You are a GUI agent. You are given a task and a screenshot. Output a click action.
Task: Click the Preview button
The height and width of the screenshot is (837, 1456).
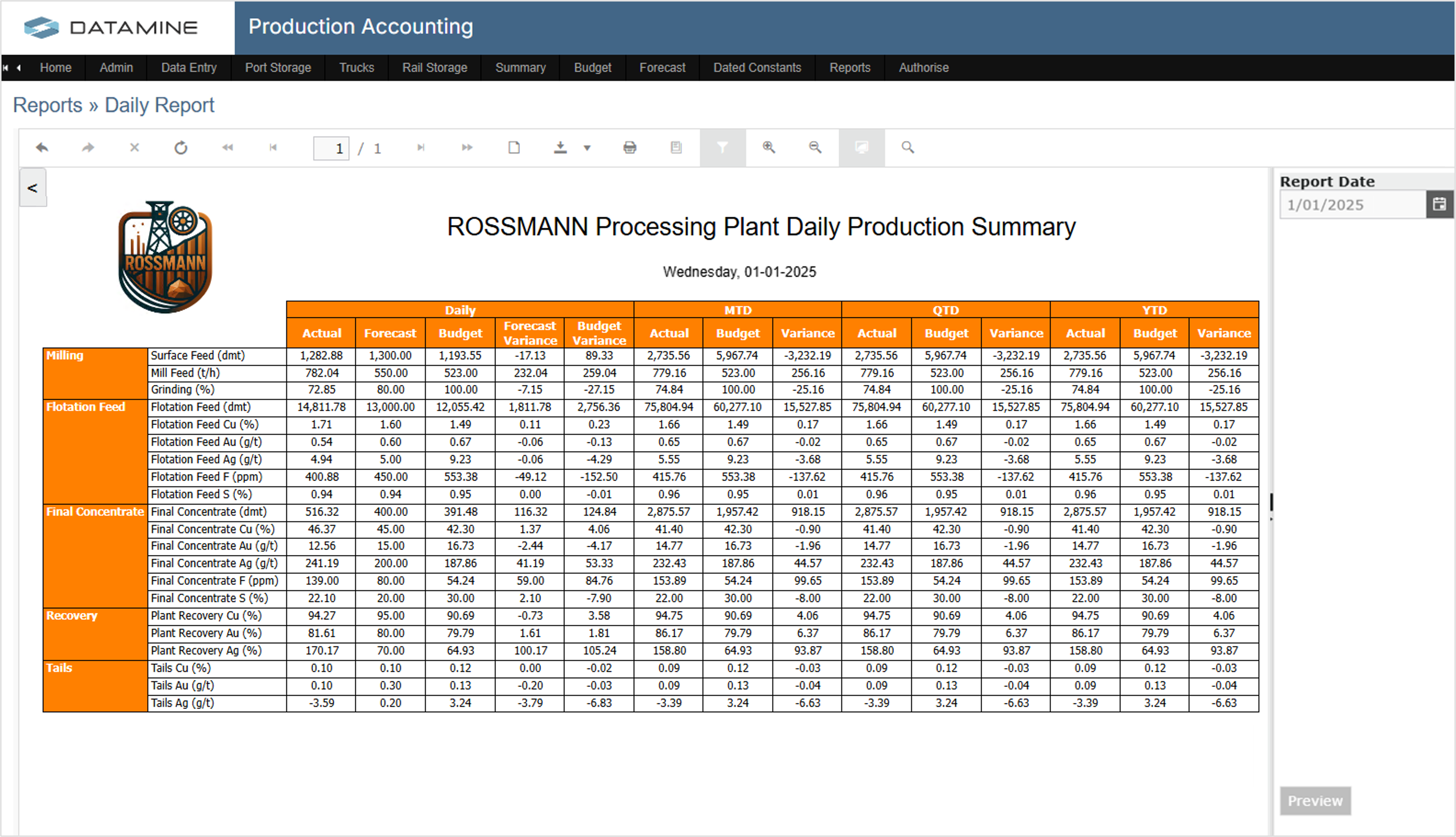tap(1315, 801)
